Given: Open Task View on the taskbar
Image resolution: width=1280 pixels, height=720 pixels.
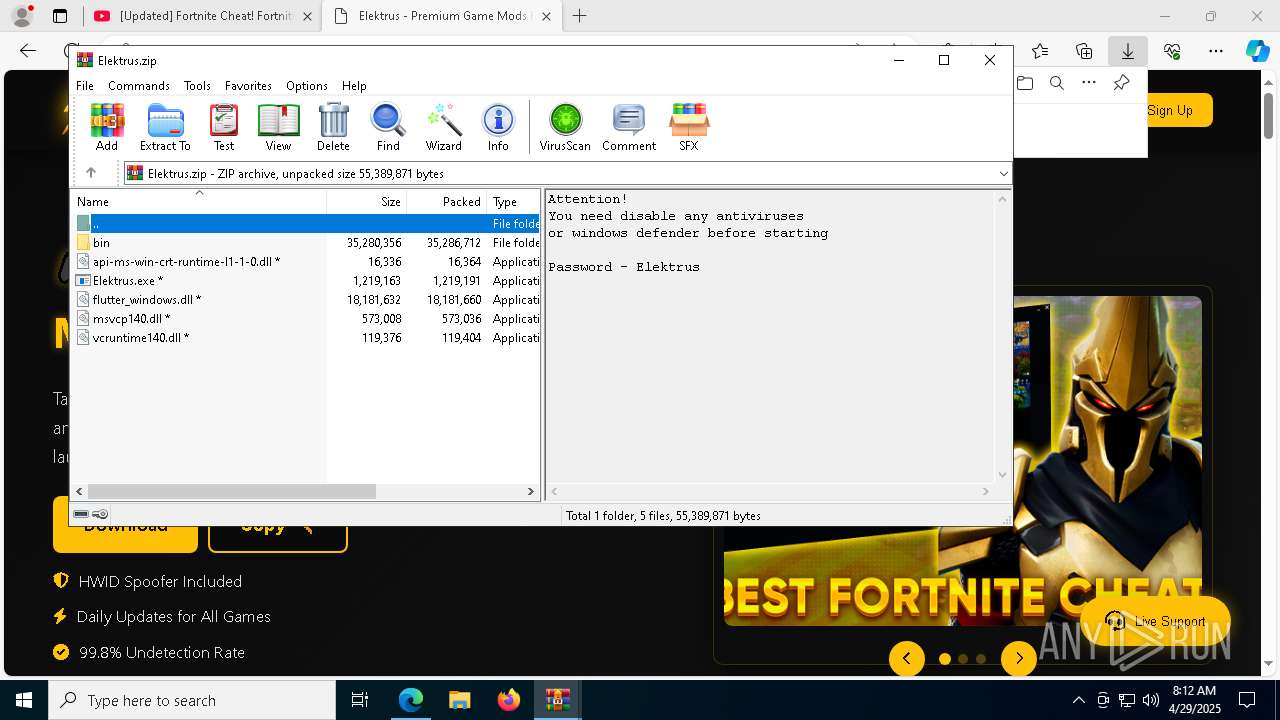Looking at the screenshot, I should coord(360,700).
